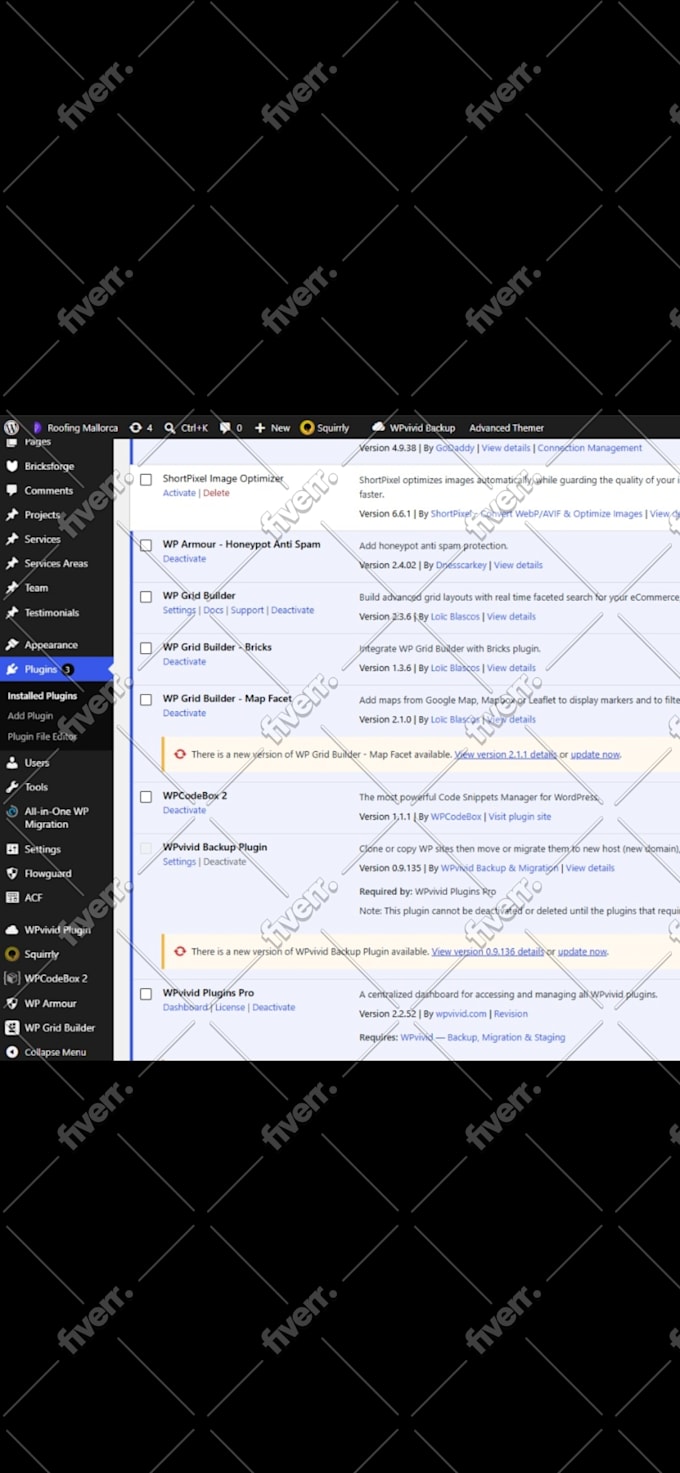The width and height of the screenshot is (680, 1473).
Task: Update WP Grid Builder - Map Facet now
Action: (x=595, y=755)
